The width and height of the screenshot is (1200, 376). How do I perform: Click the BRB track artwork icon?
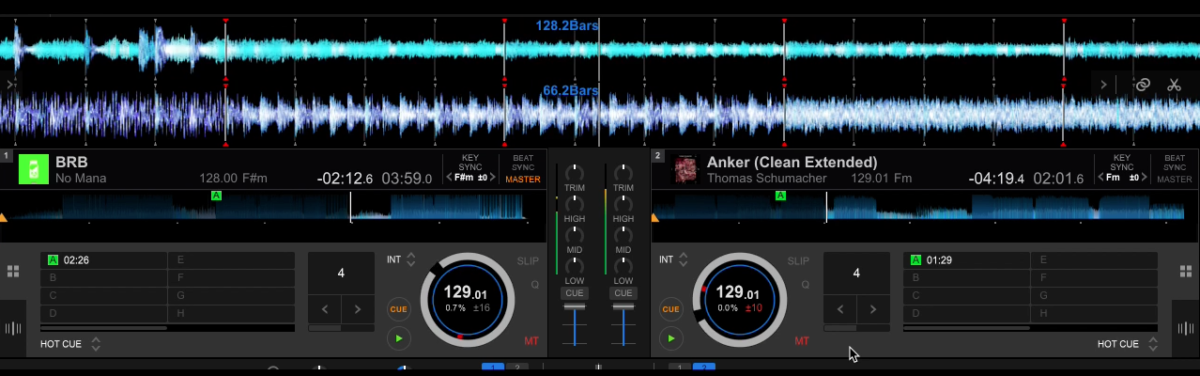coord(34,170)
